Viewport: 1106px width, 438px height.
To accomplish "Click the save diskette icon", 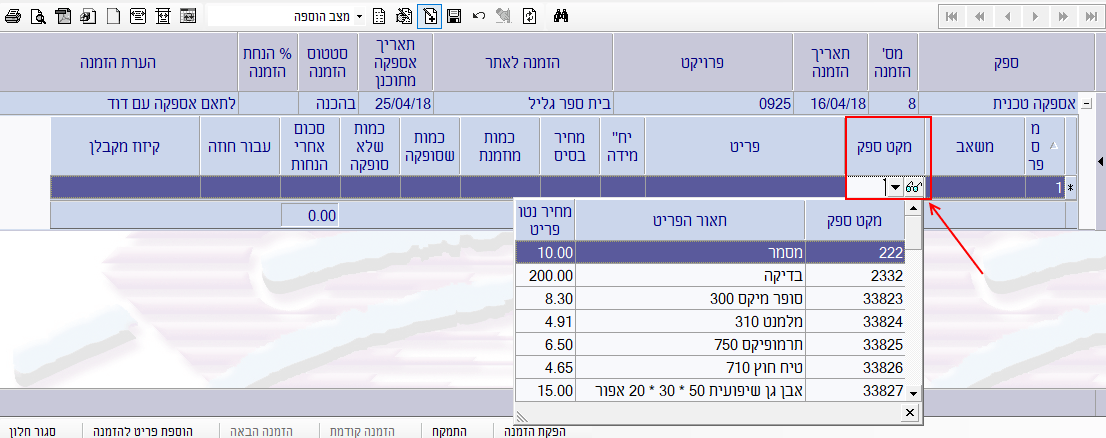I will click(453, 17).
